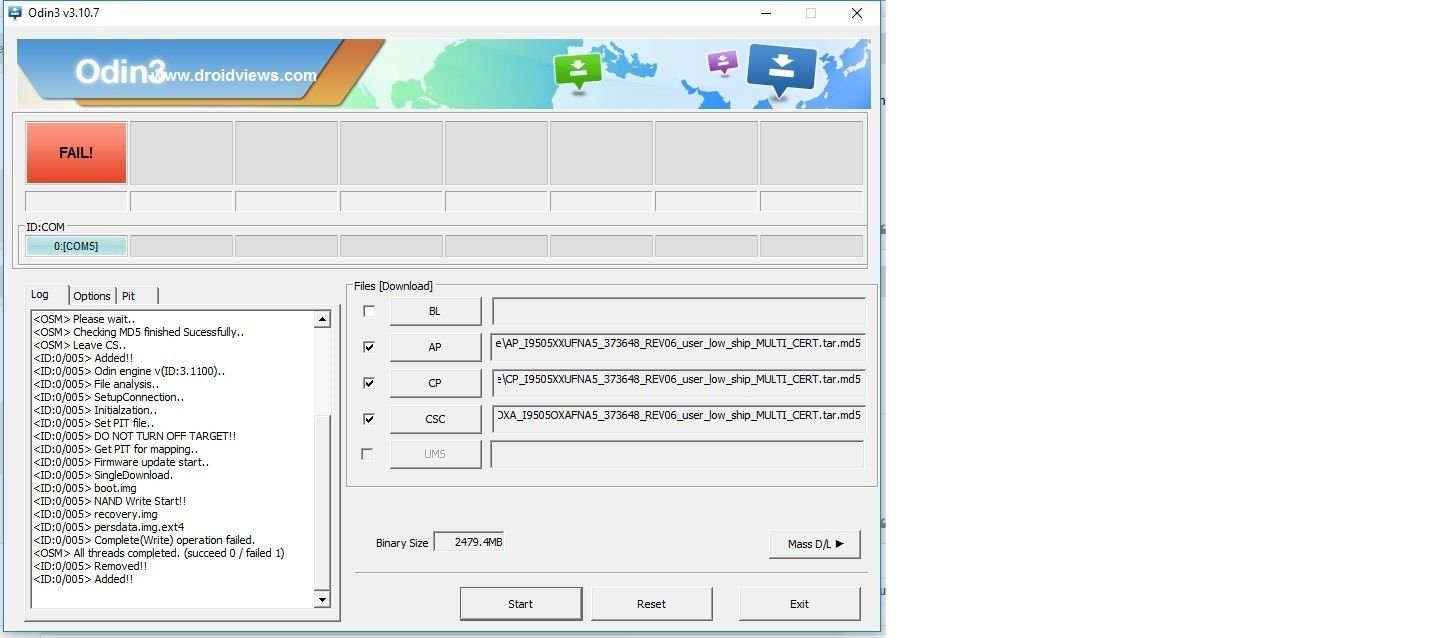Click the progress bar under FAIL! box
Viewport: 1447px width, 638px height.
(76, 201)
